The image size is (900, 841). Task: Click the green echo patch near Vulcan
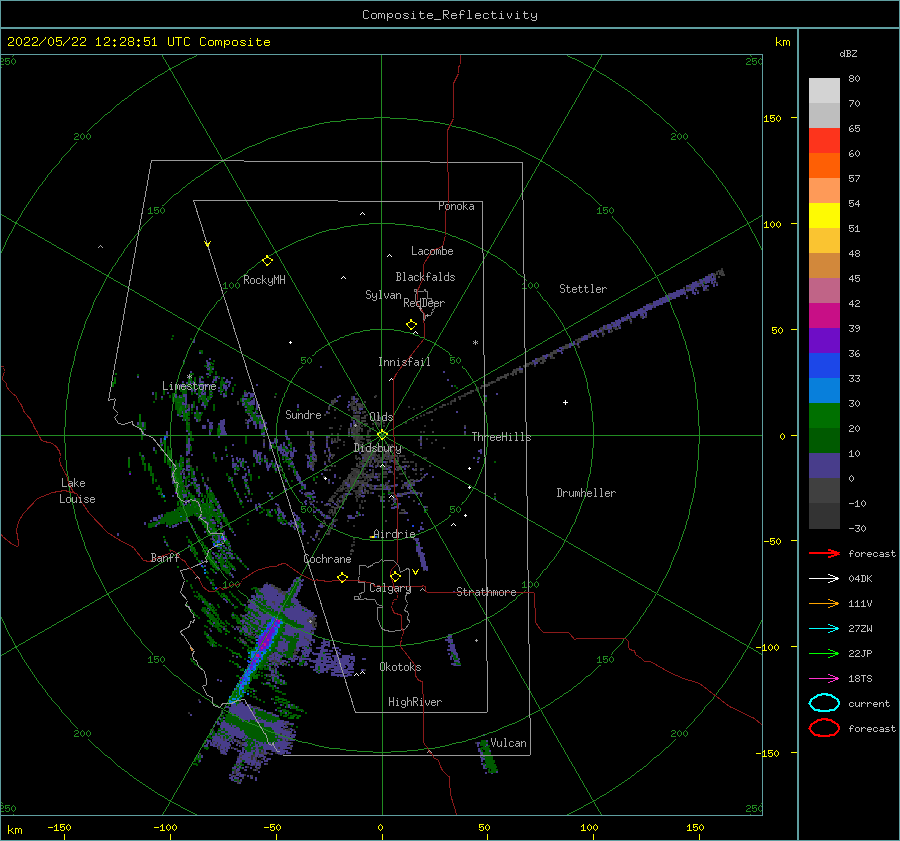(x=487, y=757)
